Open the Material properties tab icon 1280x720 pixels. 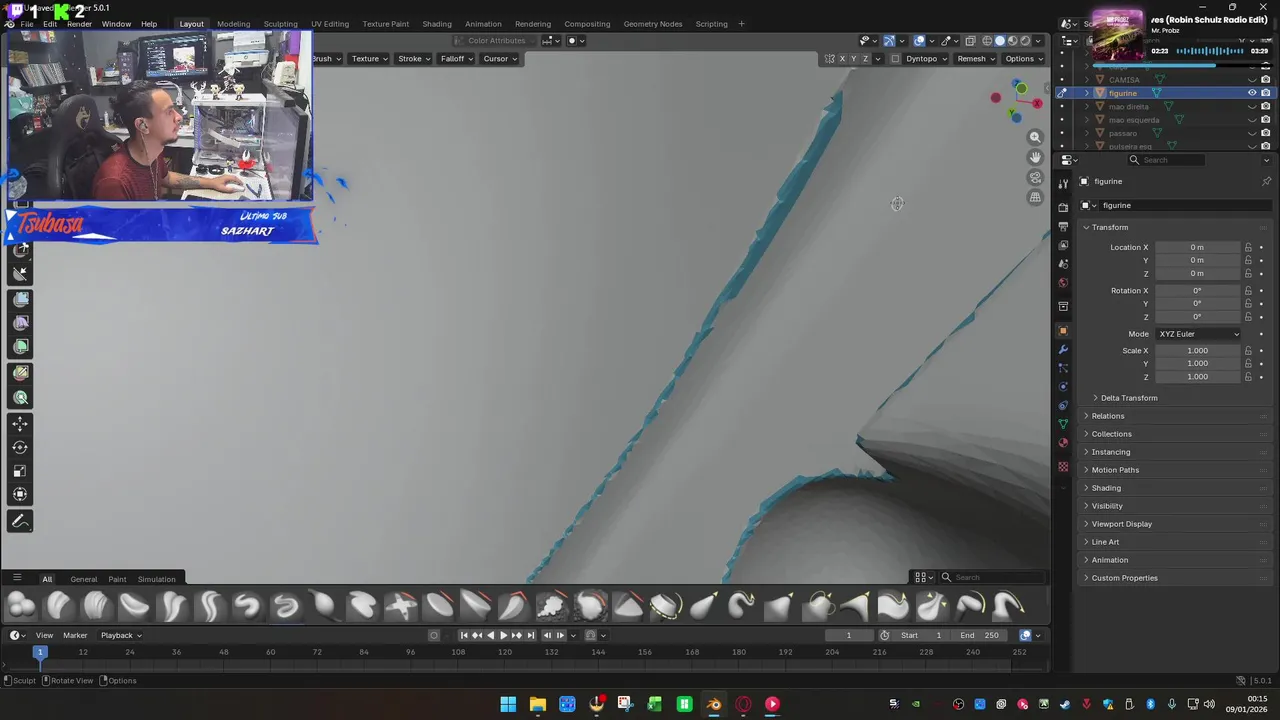(1063, 443)
